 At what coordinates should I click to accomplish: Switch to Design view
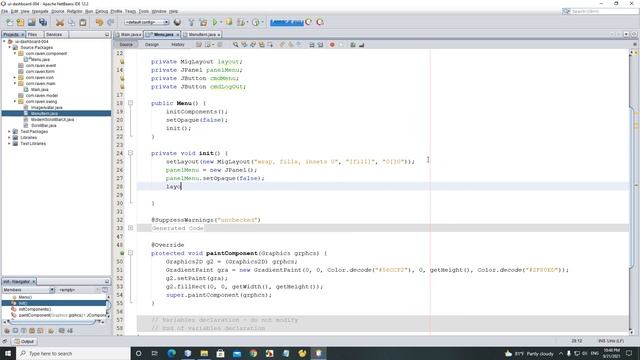click(152, 44)
